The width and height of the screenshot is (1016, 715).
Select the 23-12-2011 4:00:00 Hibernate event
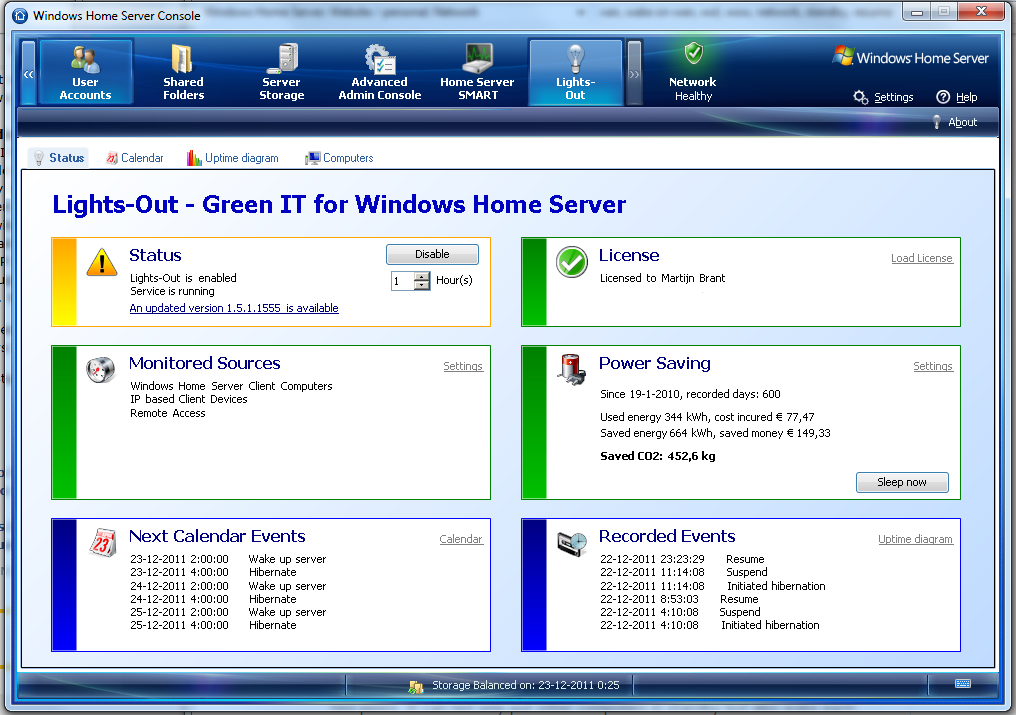(213, 572)
